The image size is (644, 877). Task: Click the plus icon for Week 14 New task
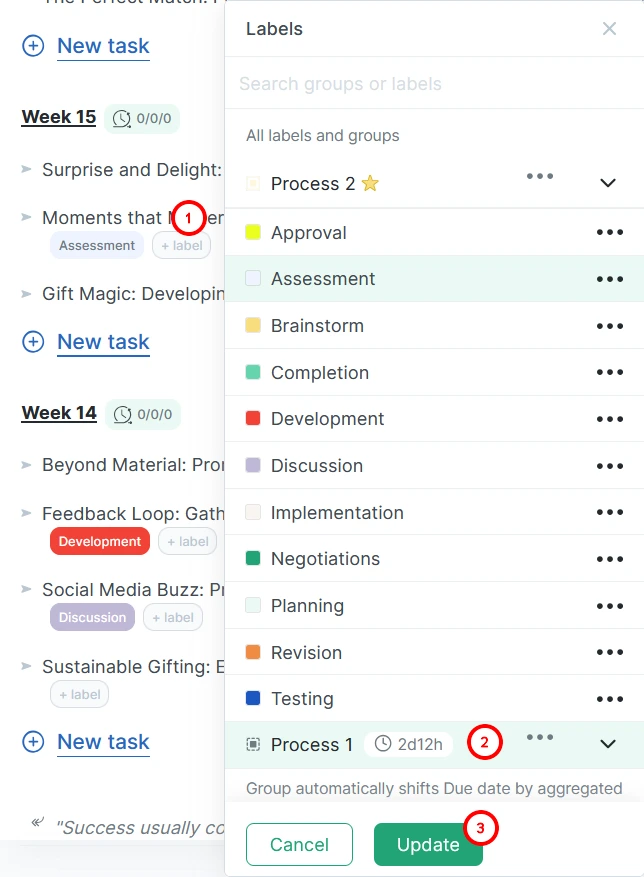click(x=33, y=742)
